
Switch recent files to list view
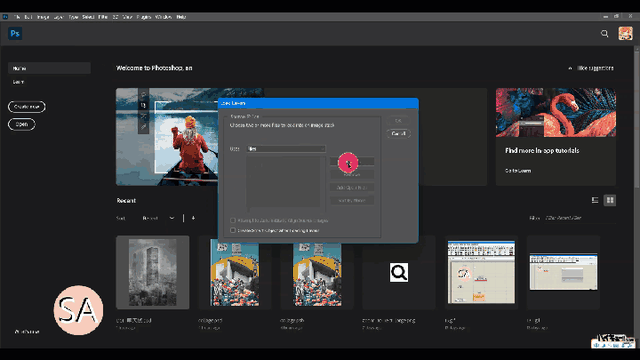tap(595, 200)
